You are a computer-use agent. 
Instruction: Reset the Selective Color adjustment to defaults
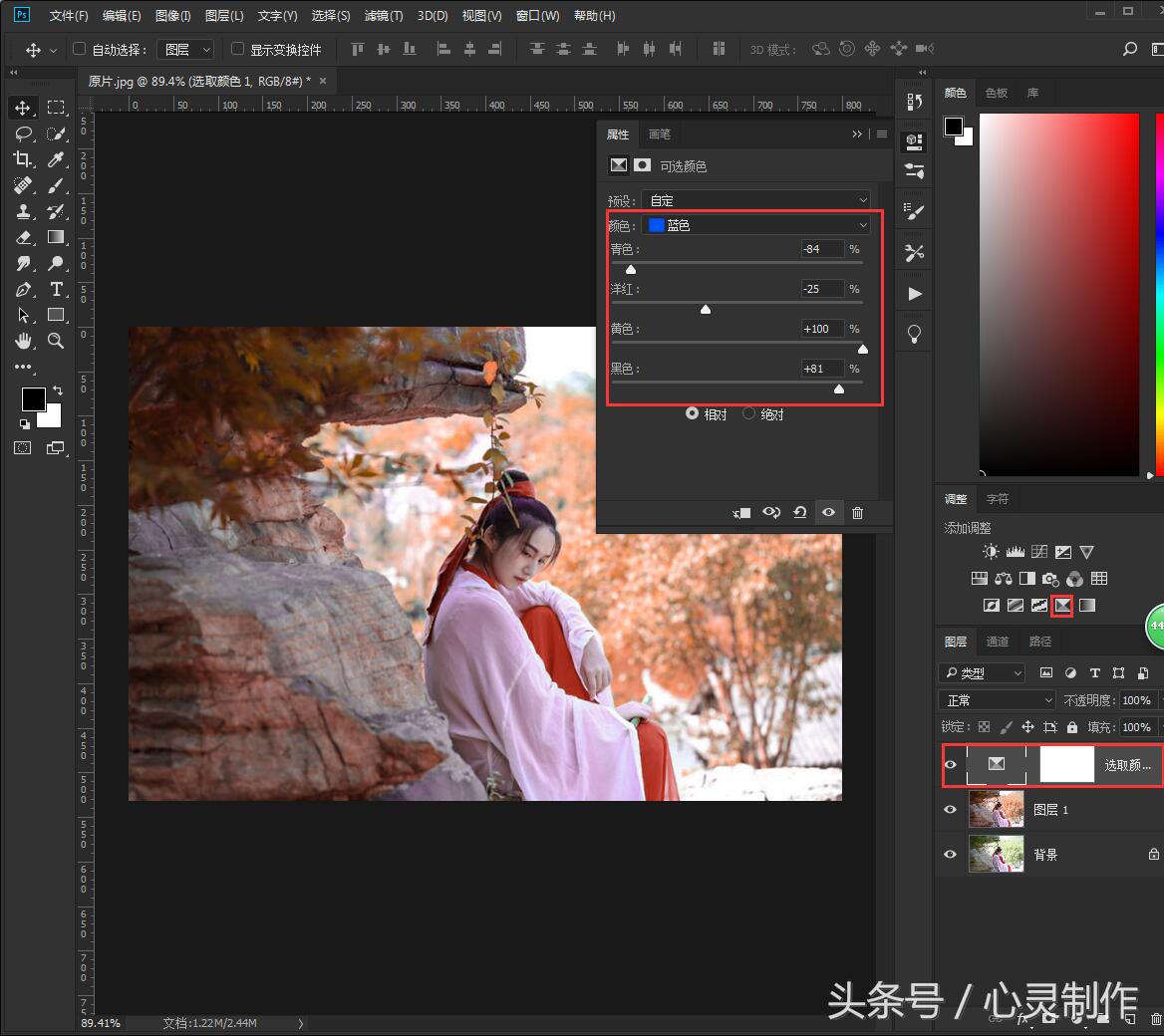pos(799,512)
